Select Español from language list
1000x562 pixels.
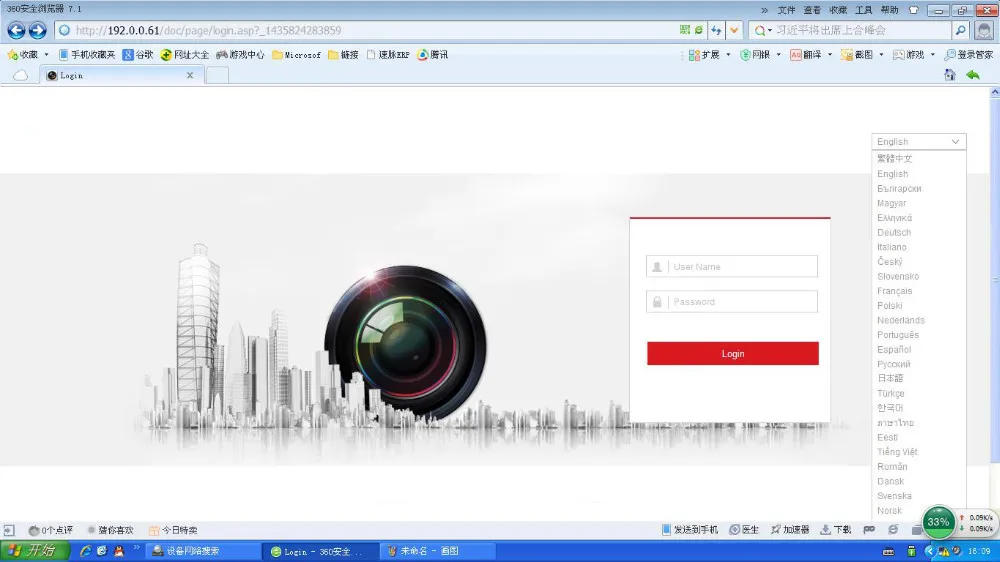point(893,350)
